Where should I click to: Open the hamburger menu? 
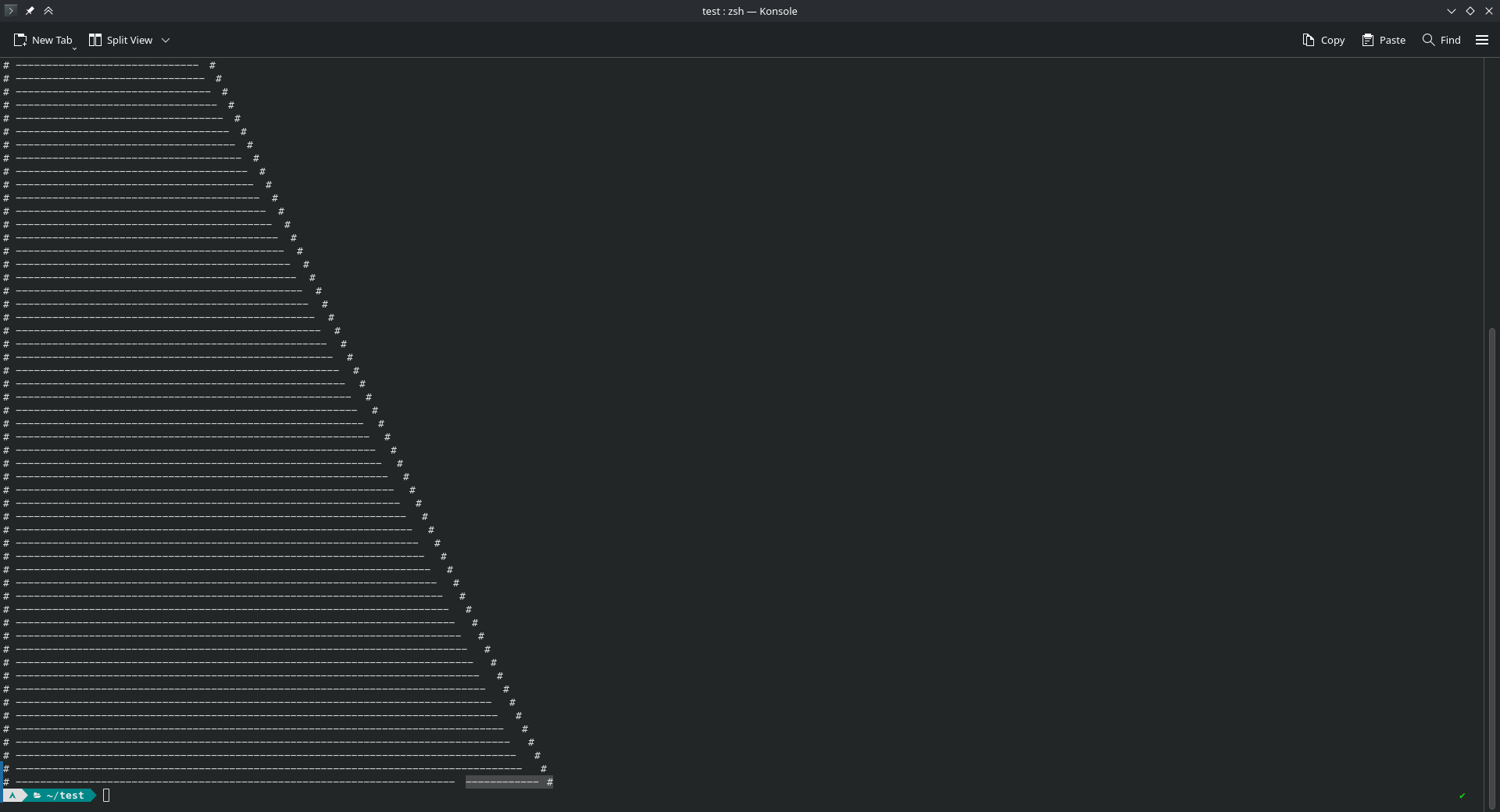click(x=1482, y=40)
